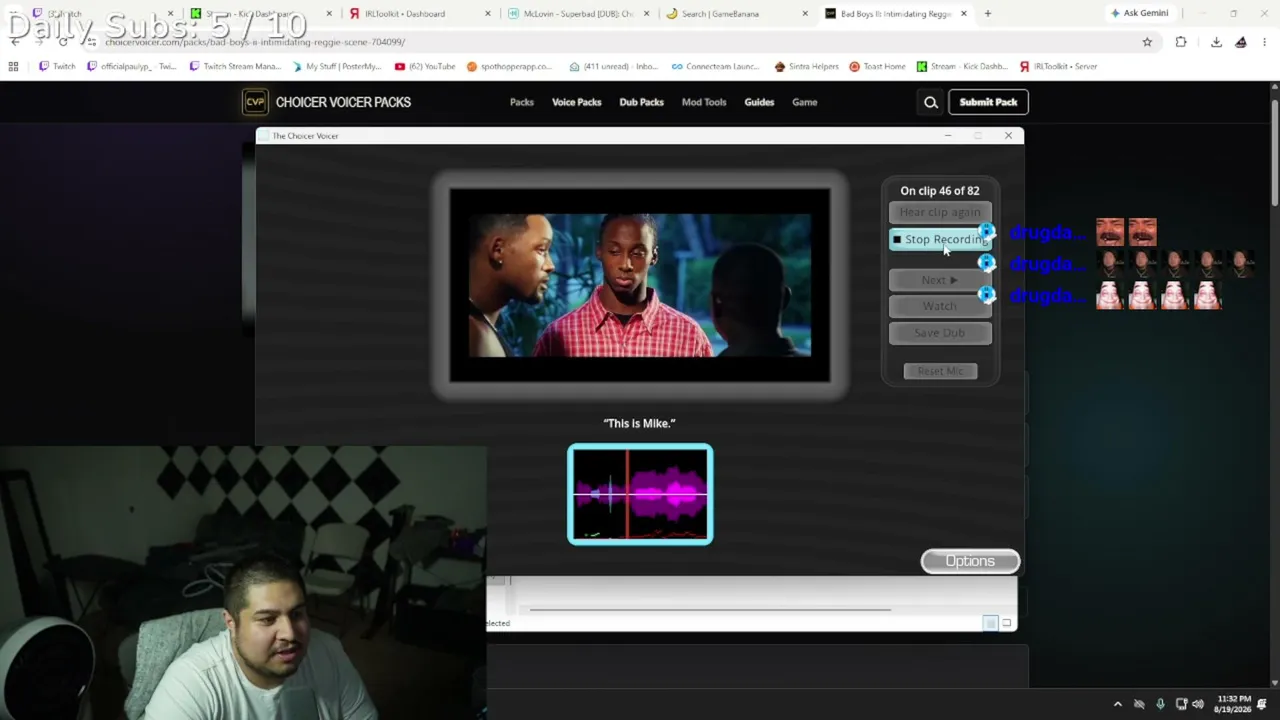Click the Choicer Voicer Packs site title
Image resolution: width=1280 pixels, height=720 pixels.
(343, 102)
